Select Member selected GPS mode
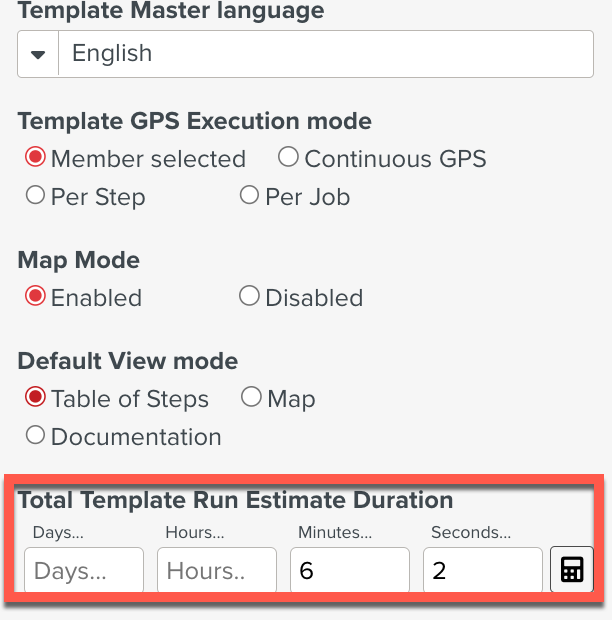The image size is (612, 620). pyautogui.click(x=36, y=158)
